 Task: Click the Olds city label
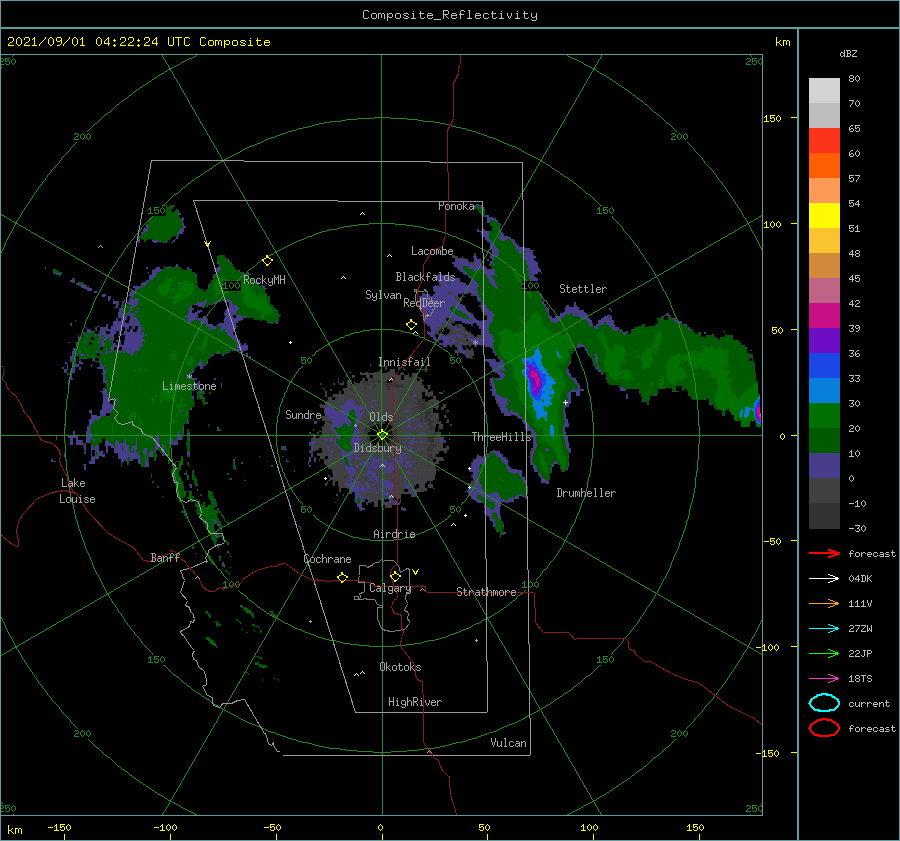tap(381, 417)
